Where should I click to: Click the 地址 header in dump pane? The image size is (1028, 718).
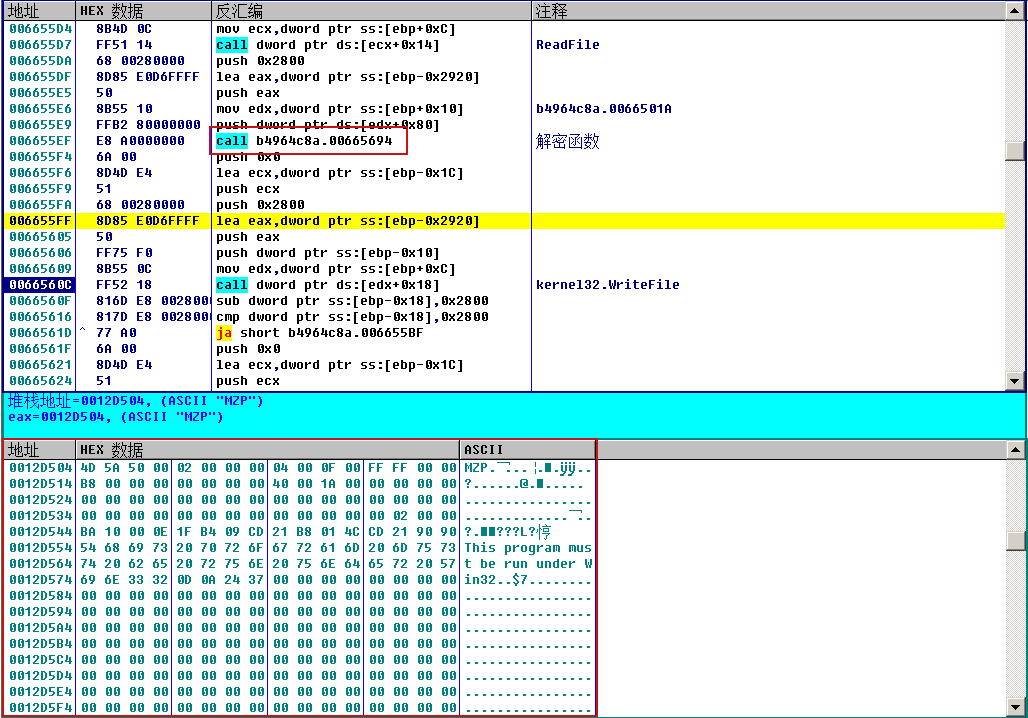click(x=39, y=450)
